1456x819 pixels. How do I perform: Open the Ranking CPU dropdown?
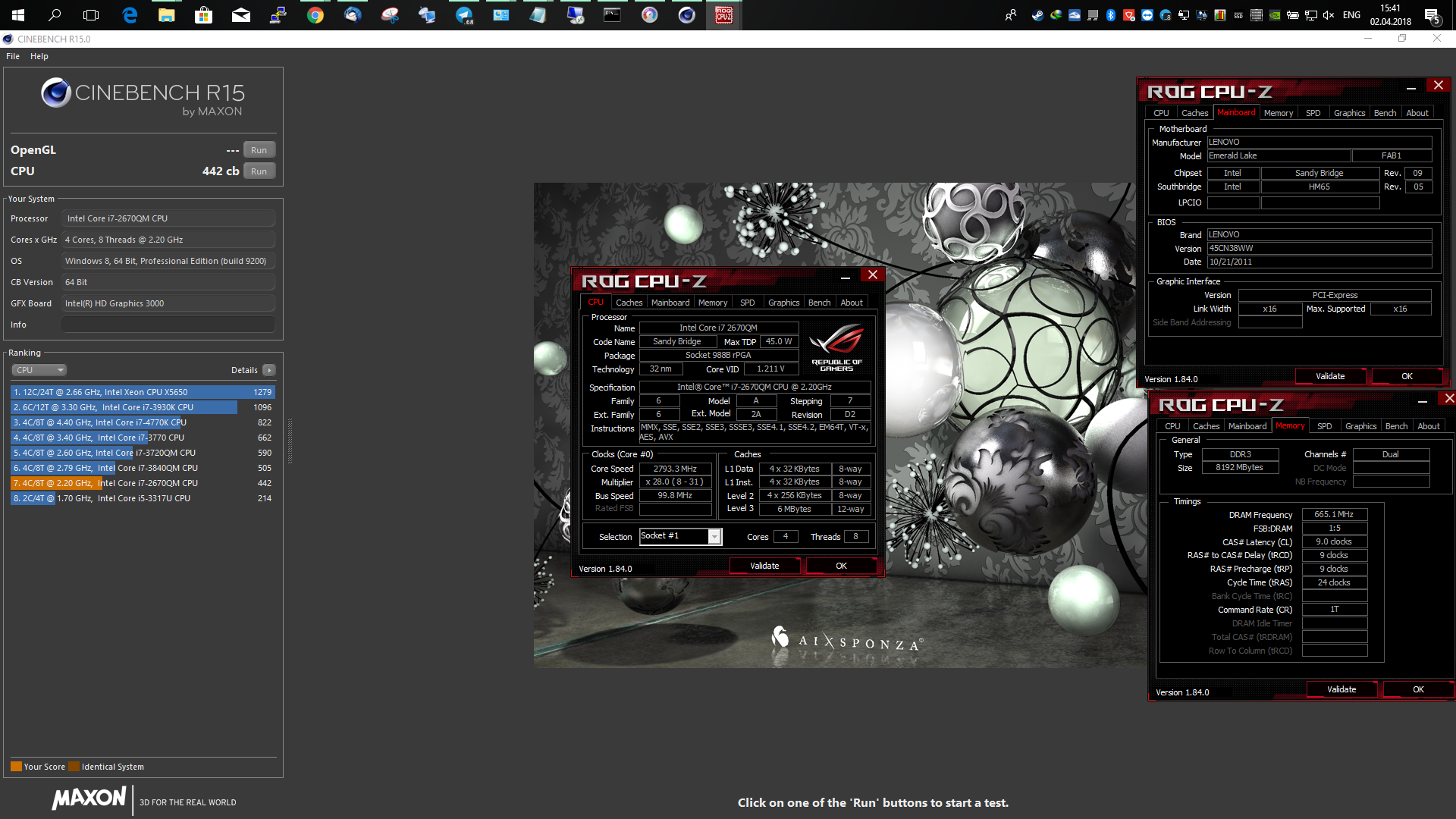pos(39,370)
